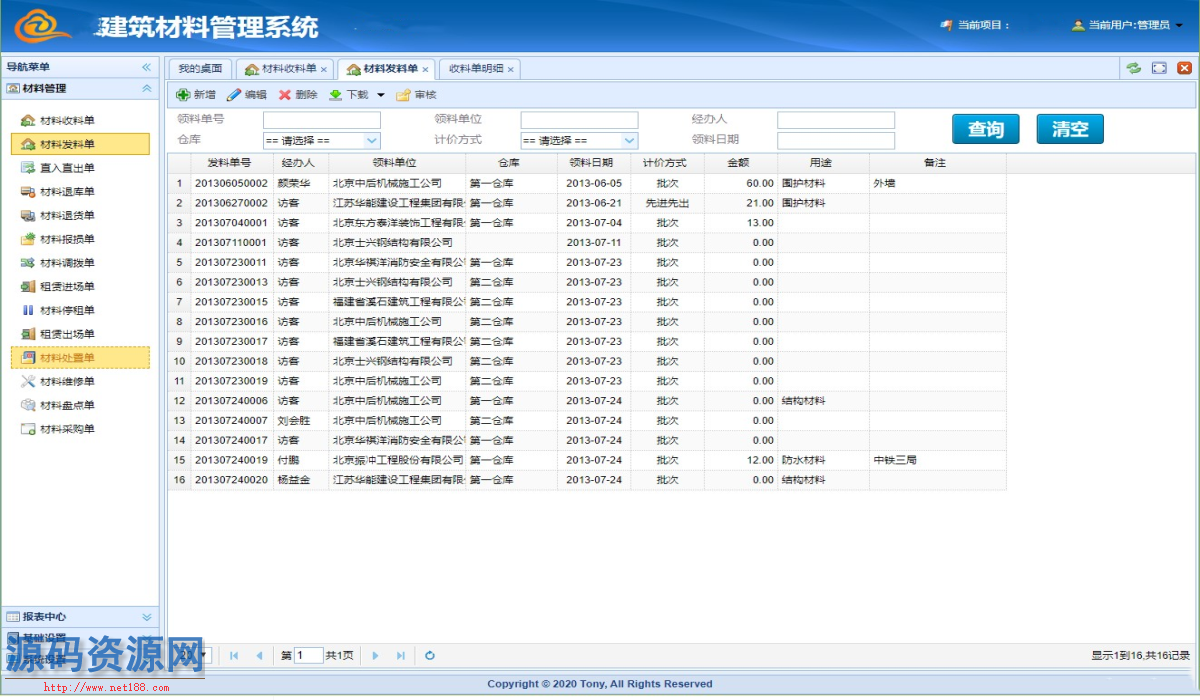Switch to 我的桌面 tab

point(200,69)
